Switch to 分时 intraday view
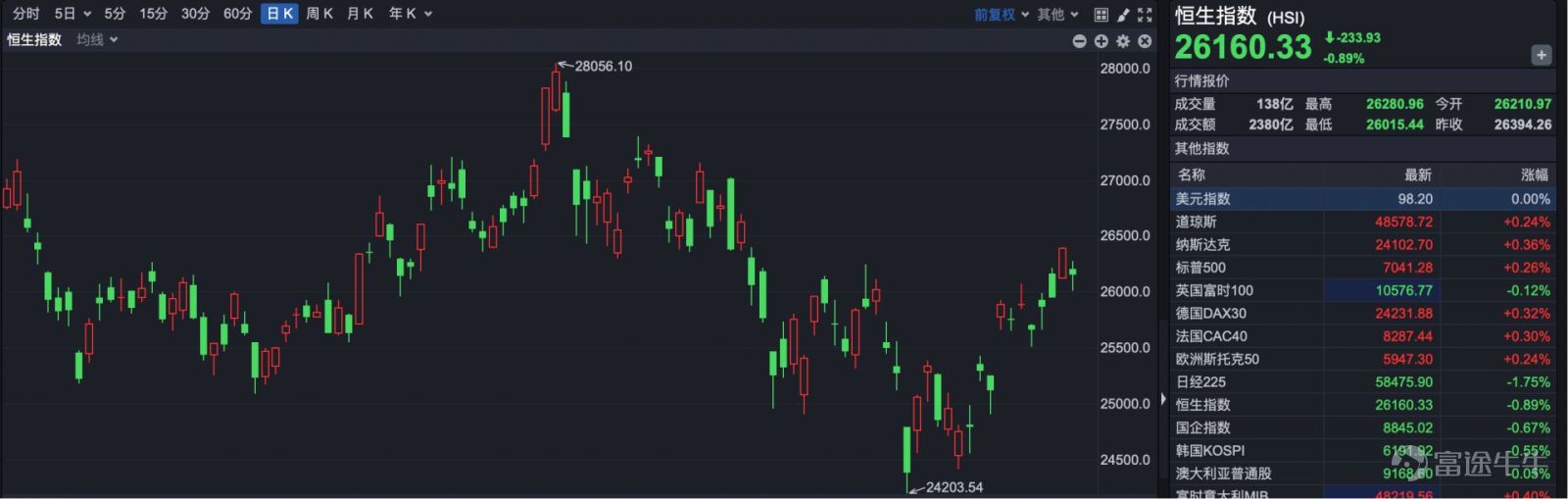The width and height of the screenshot is (1568, 499). pyautogui.click(x=25, y=14)
